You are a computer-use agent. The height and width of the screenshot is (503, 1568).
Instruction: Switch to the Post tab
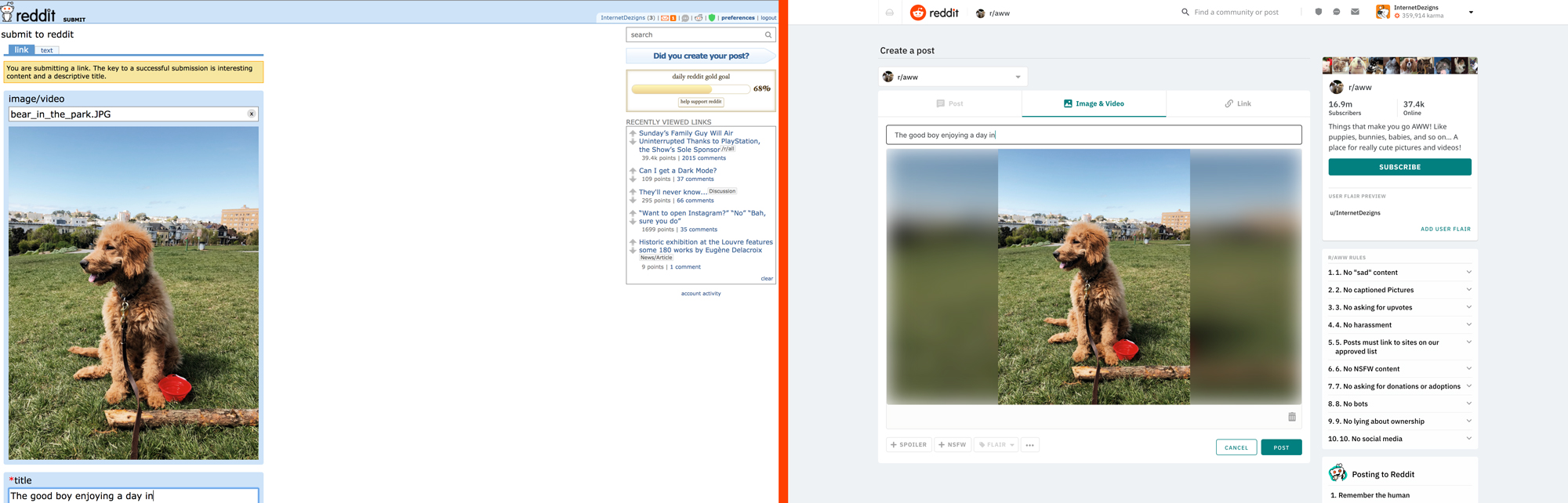coord(949,103)
